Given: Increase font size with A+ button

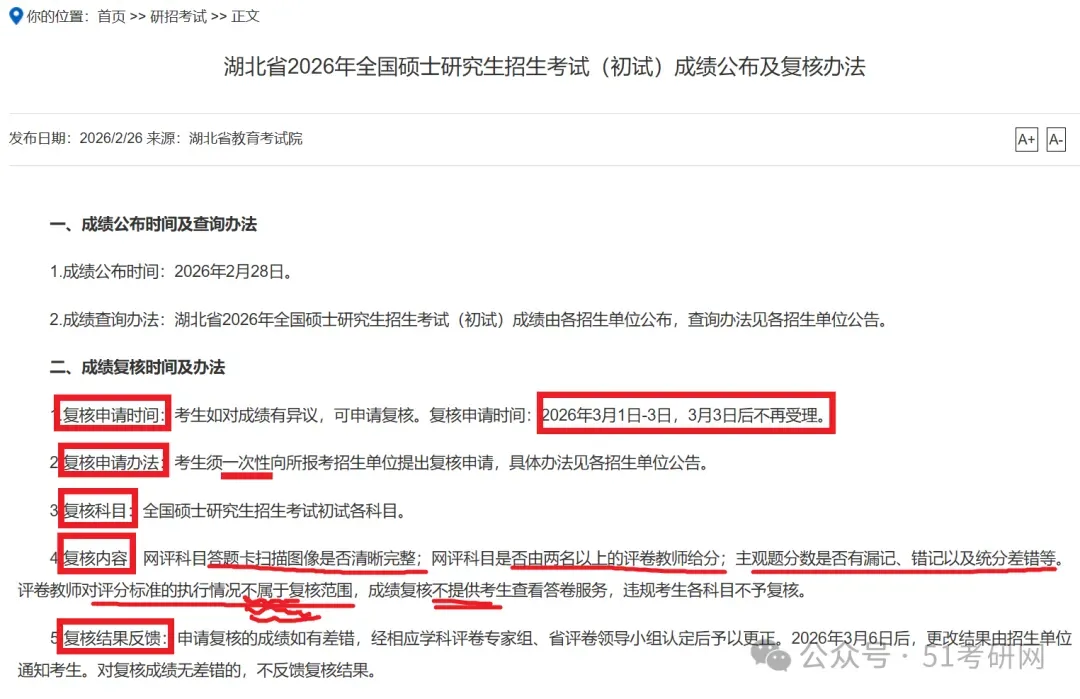Looking at the screenshot, I should (1026, 140).
